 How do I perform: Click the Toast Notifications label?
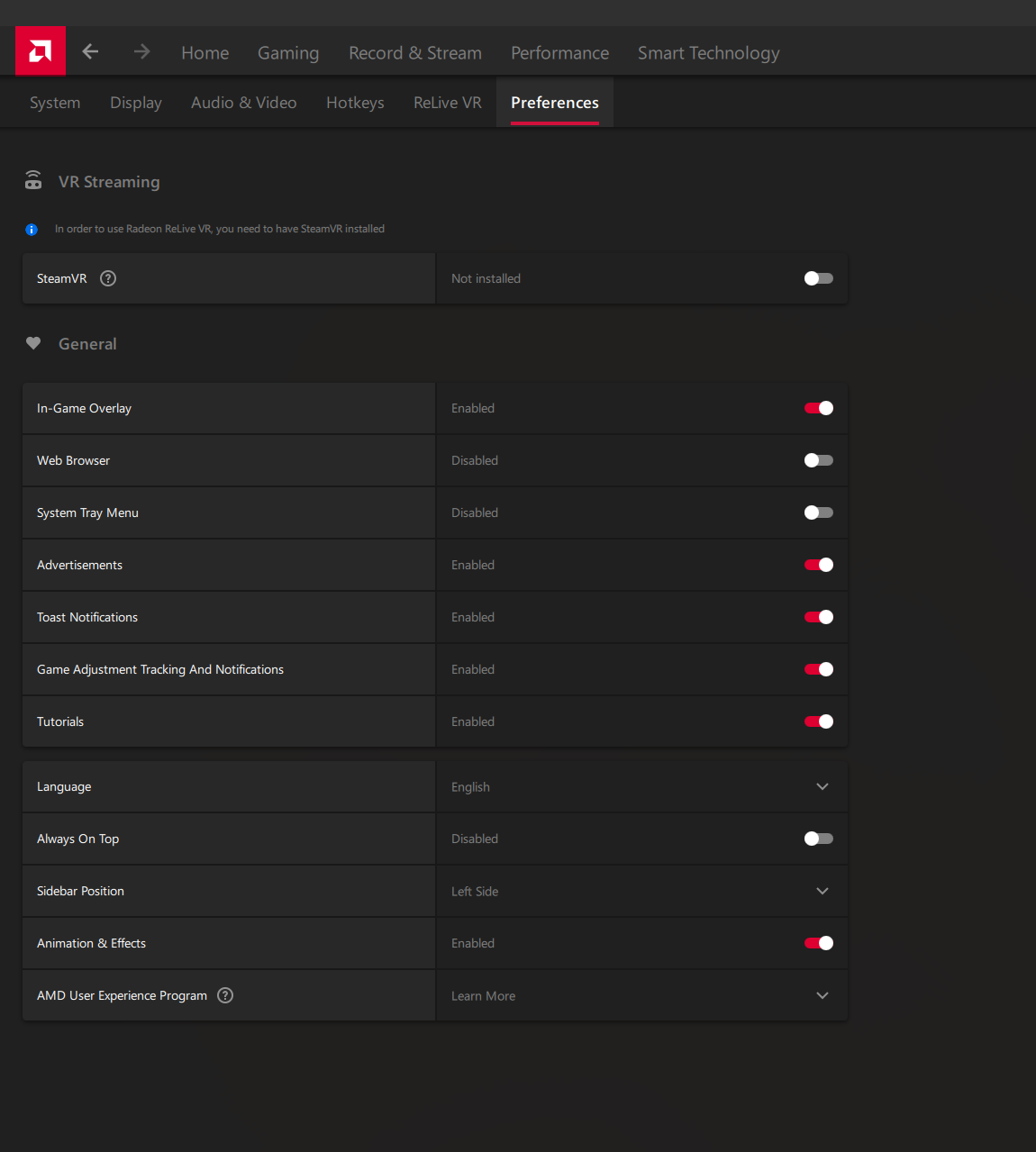87,617
